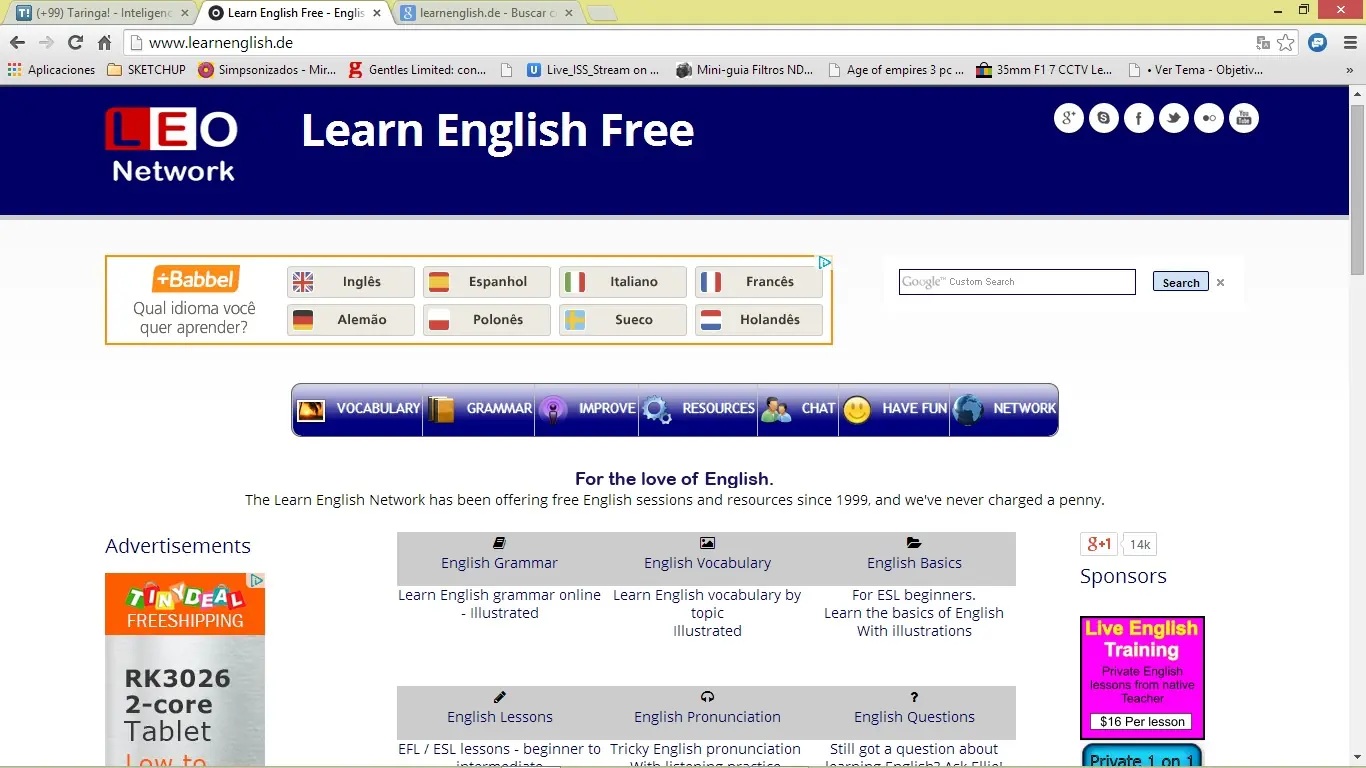Click the picture icon above English Vocabulary

coord(707,543)
